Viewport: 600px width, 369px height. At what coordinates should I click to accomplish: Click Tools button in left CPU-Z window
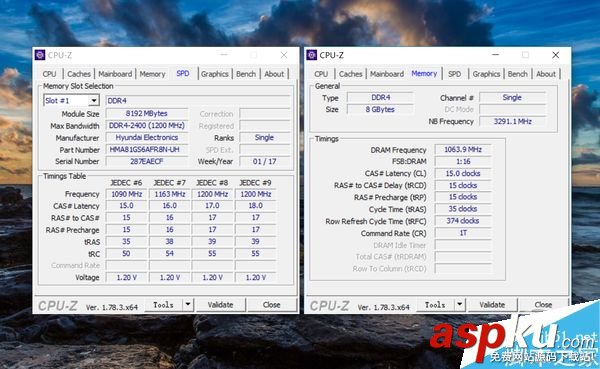click(163, 305)
